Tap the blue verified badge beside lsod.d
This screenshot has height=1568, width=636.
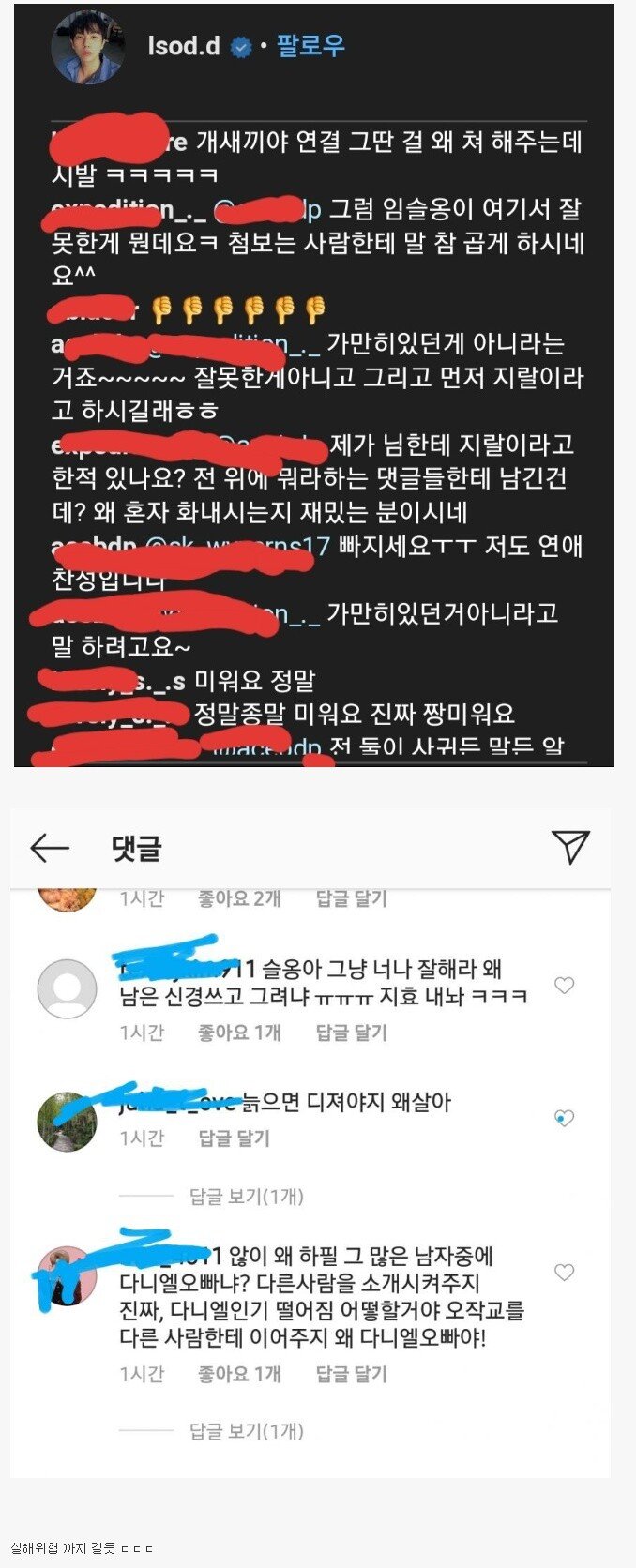point(241,47)
